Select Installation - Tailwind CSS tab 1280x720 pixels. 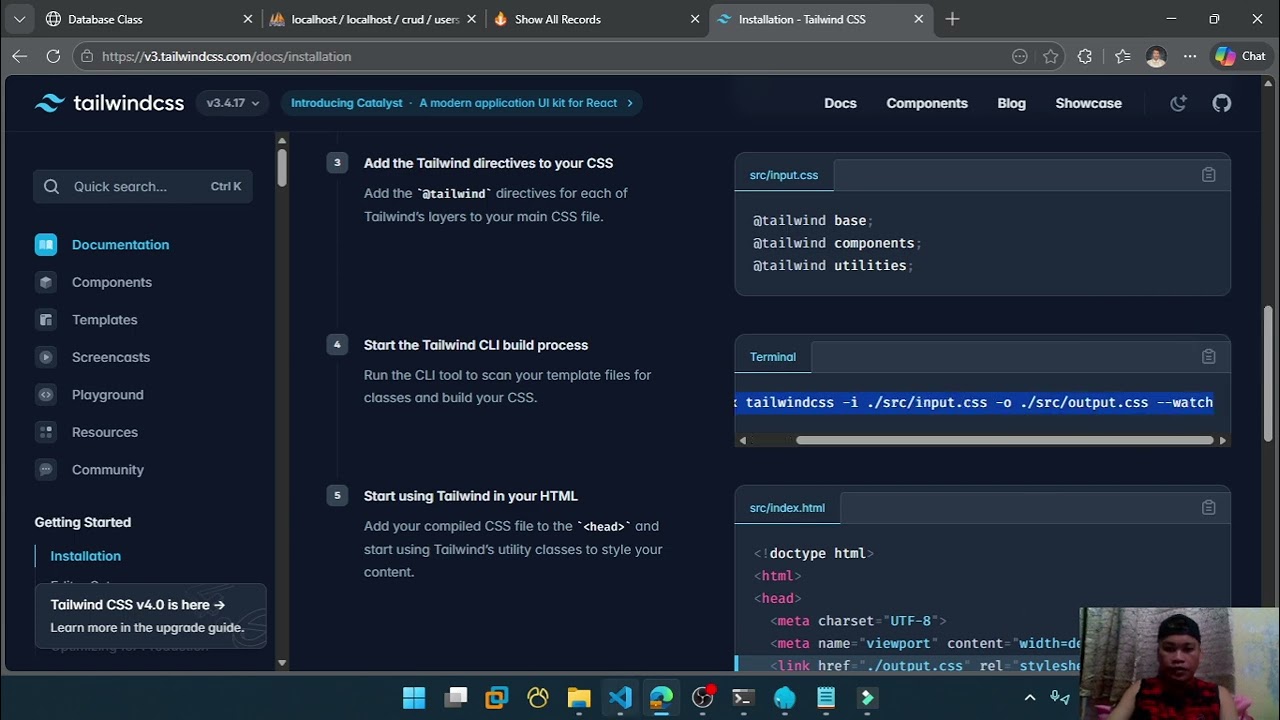click(x=820, y=19)
